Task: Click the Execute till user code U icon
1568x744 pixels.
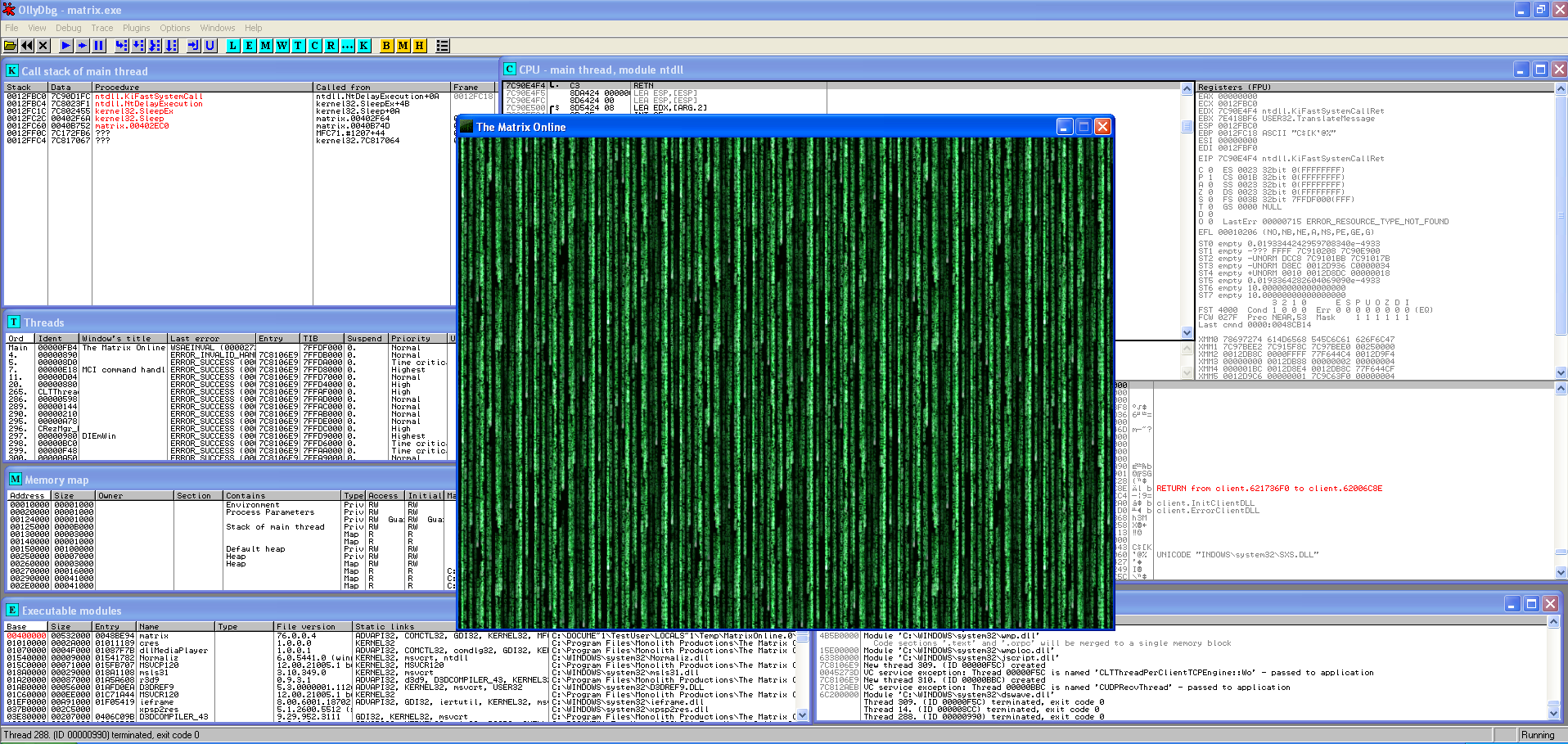Action: pyautogui.click(x=210, y=46)
